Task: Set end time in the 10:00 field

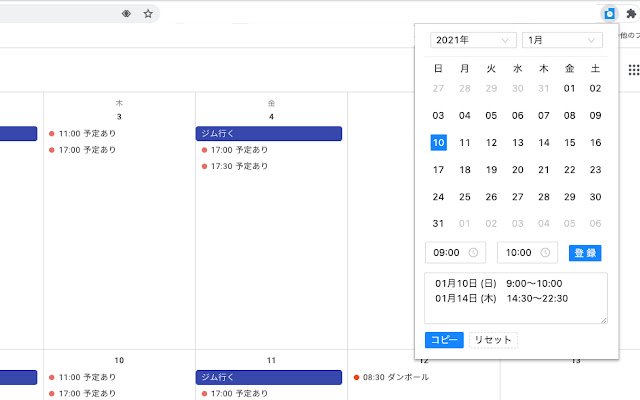Action: coord(527,253)
